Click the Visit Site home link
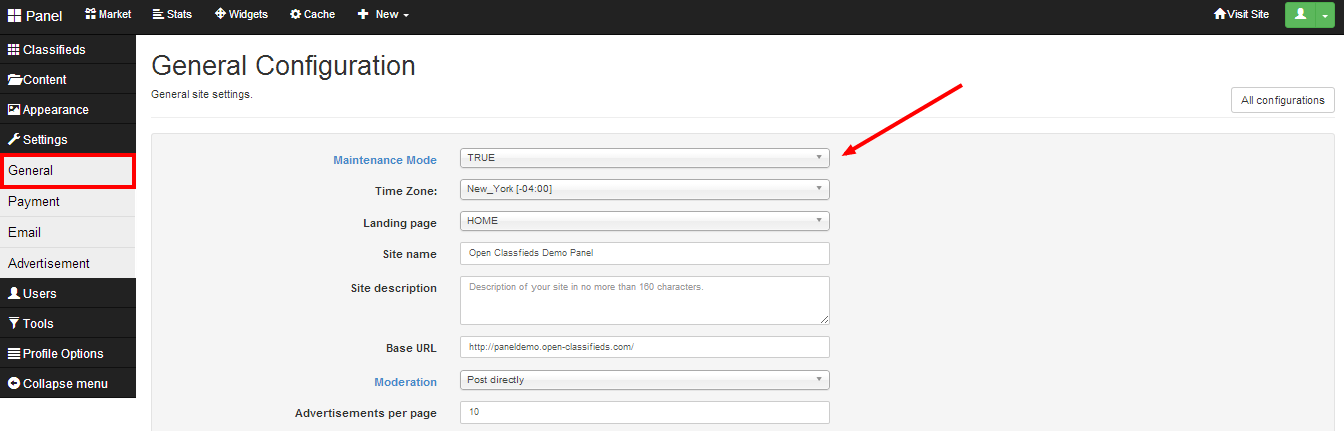This screenshot has width=1344, height=431. (1240, 14)
